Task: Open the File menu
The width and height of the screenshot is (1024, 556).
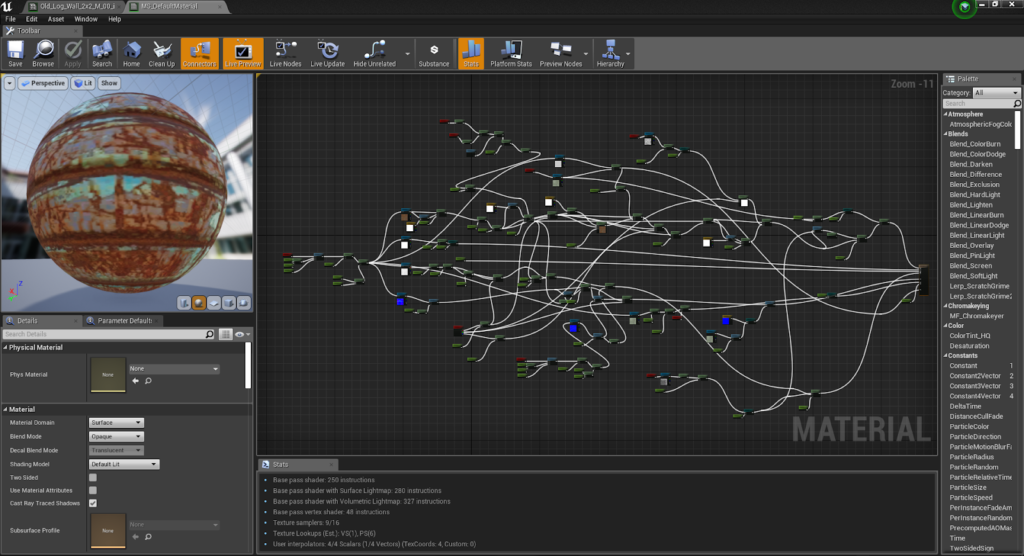Action: [x=10, y=19]
